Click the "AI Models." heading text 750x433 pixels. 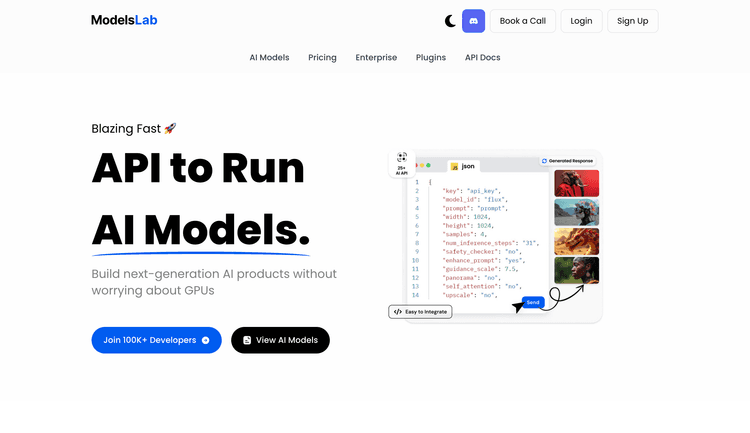[x=200, y=230]
